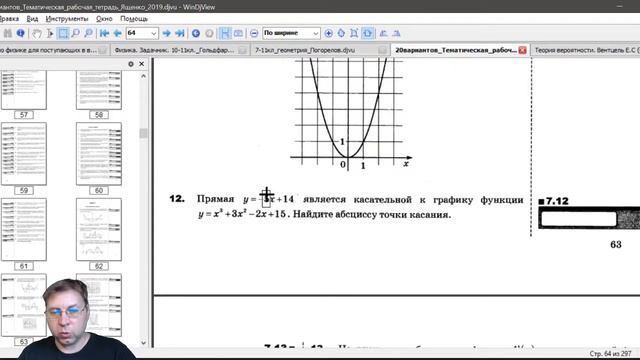The image size is (640, 360).
Task: Close the Погорелов geometry tab
Action: click(x=382, y=50)
